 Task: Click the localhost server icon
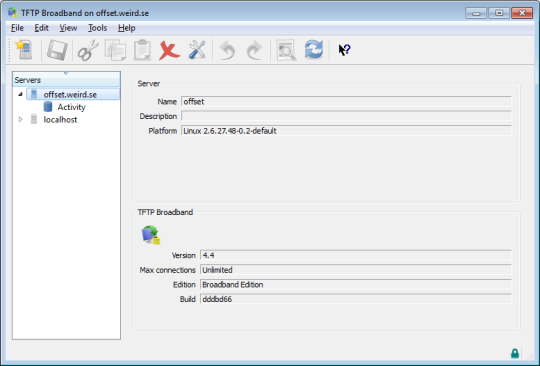(34, 119)
